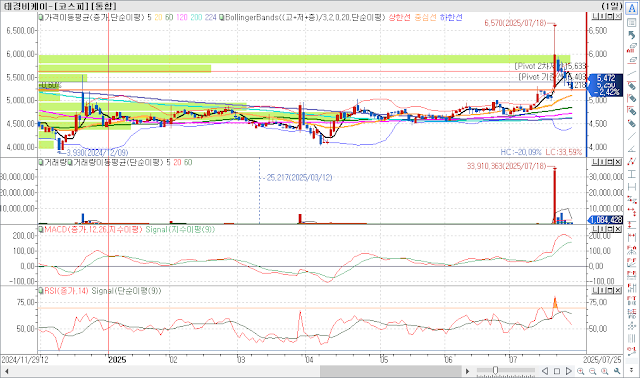Choose the horizontal range tool between vertical bars
640x378 pixels.
point(631,237)
